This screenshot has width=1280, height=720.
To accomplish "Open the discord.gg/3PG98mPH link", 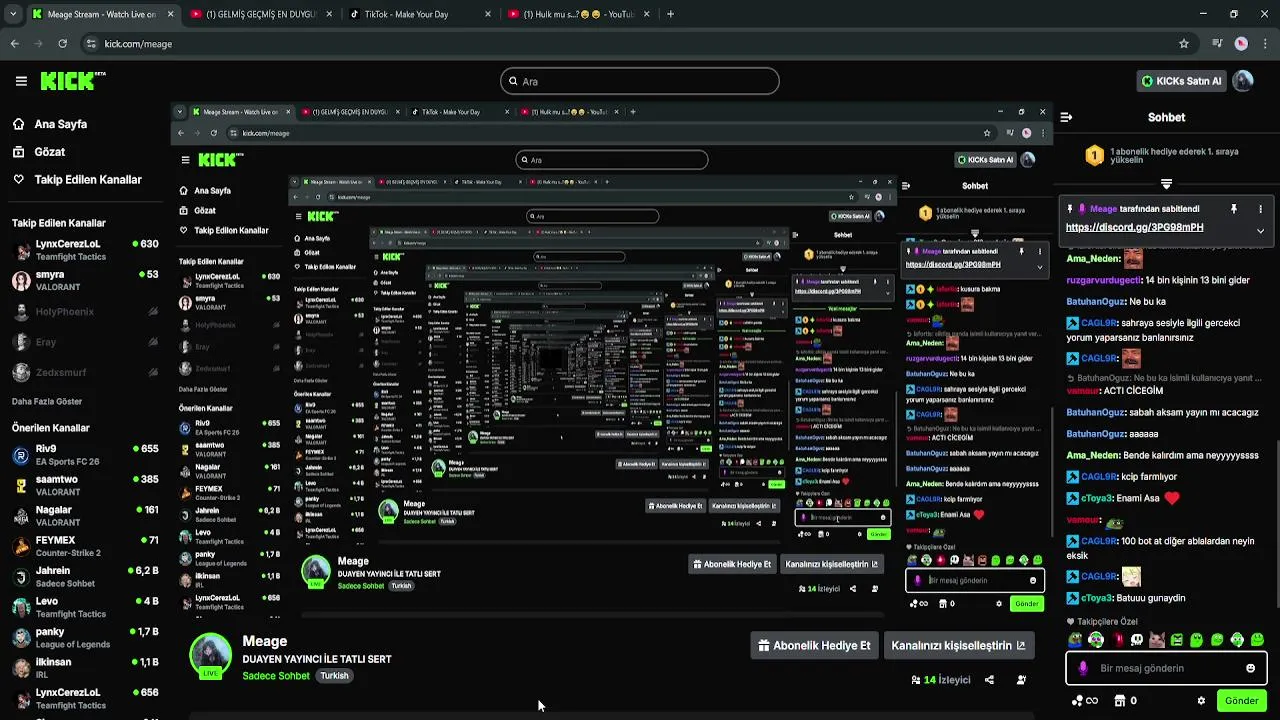I will pos(1134,228).
